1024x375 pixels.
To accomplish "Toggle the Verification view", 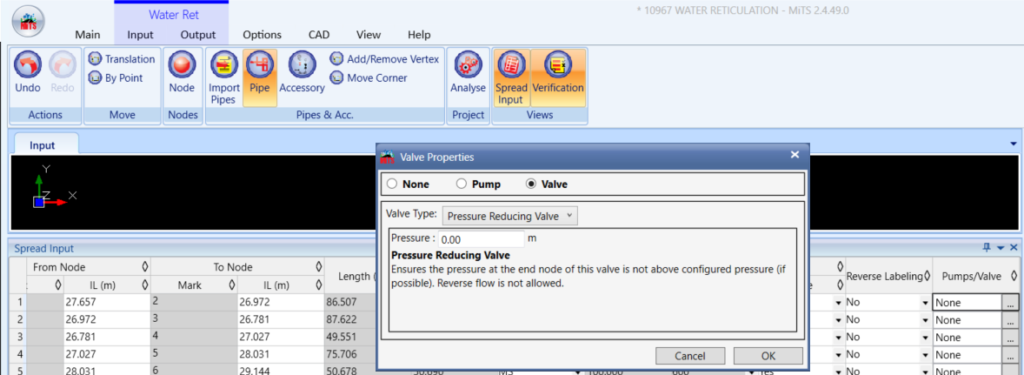I will pos(558,78).
